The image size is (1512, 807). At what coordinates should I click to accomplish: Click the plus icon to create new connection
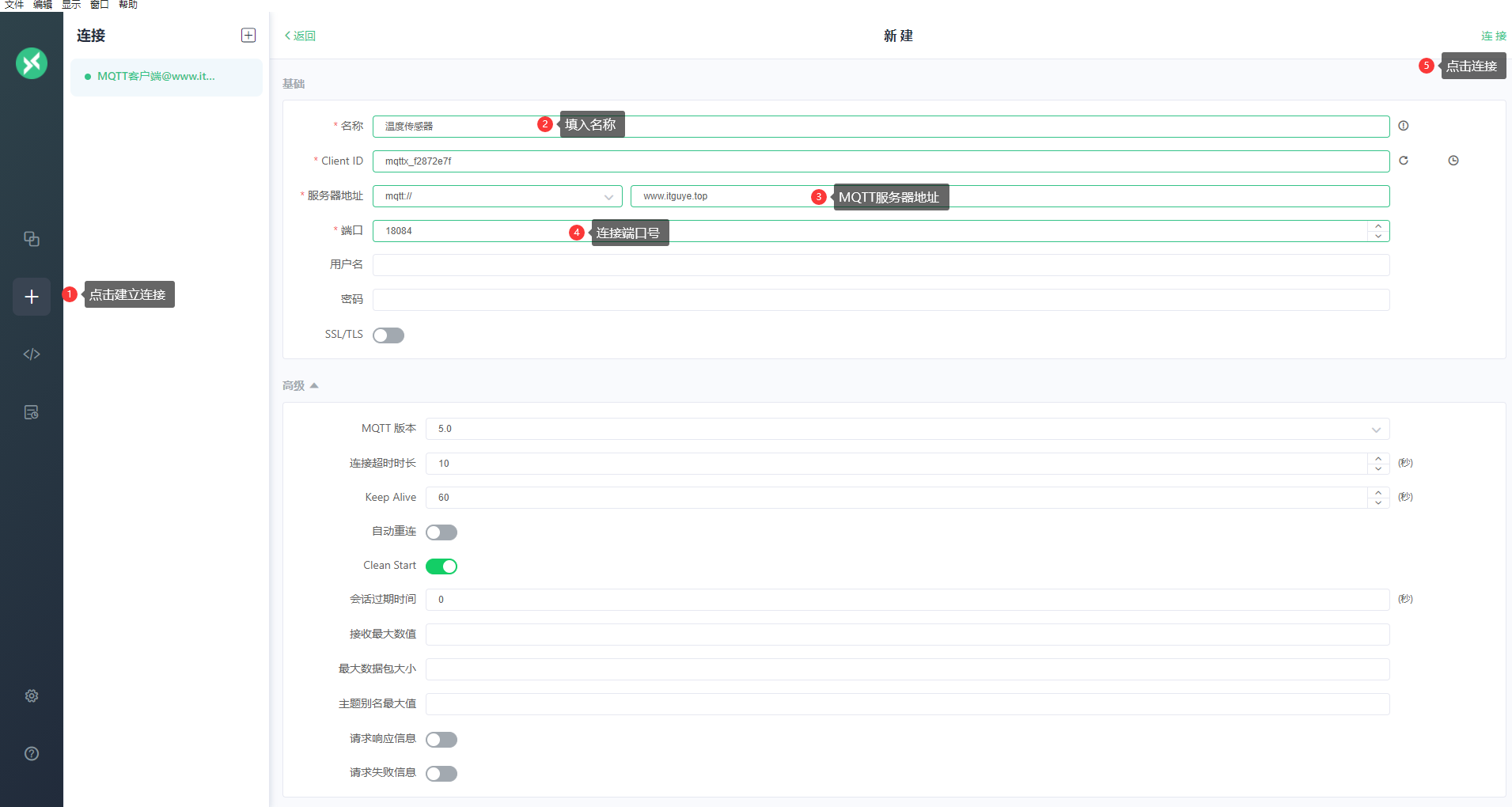(x=32, y=297)
